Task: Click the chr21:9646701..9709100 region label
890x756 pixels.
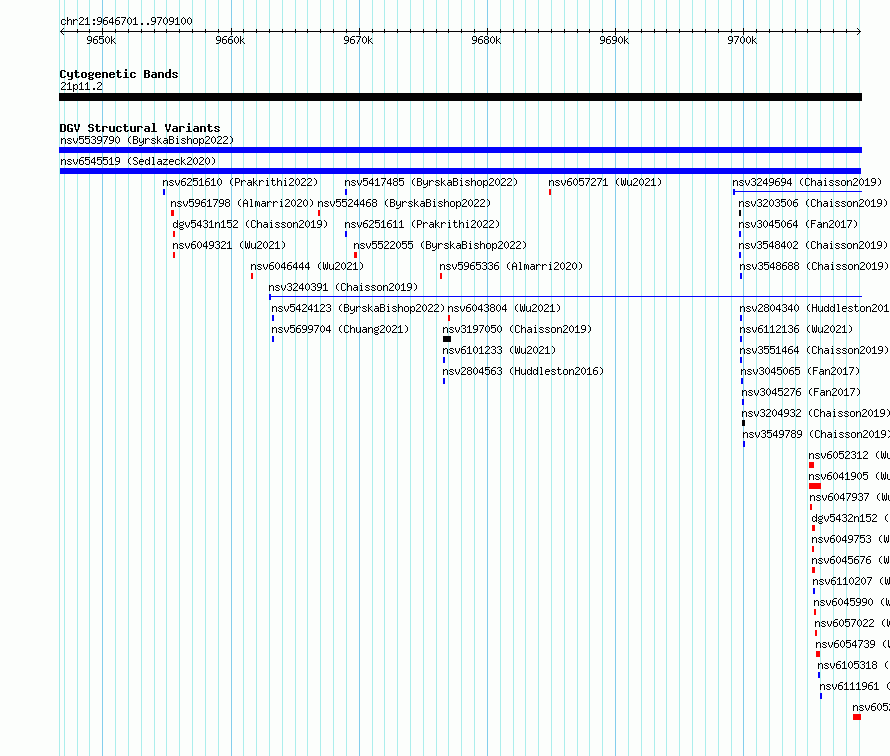Action: 126,21
